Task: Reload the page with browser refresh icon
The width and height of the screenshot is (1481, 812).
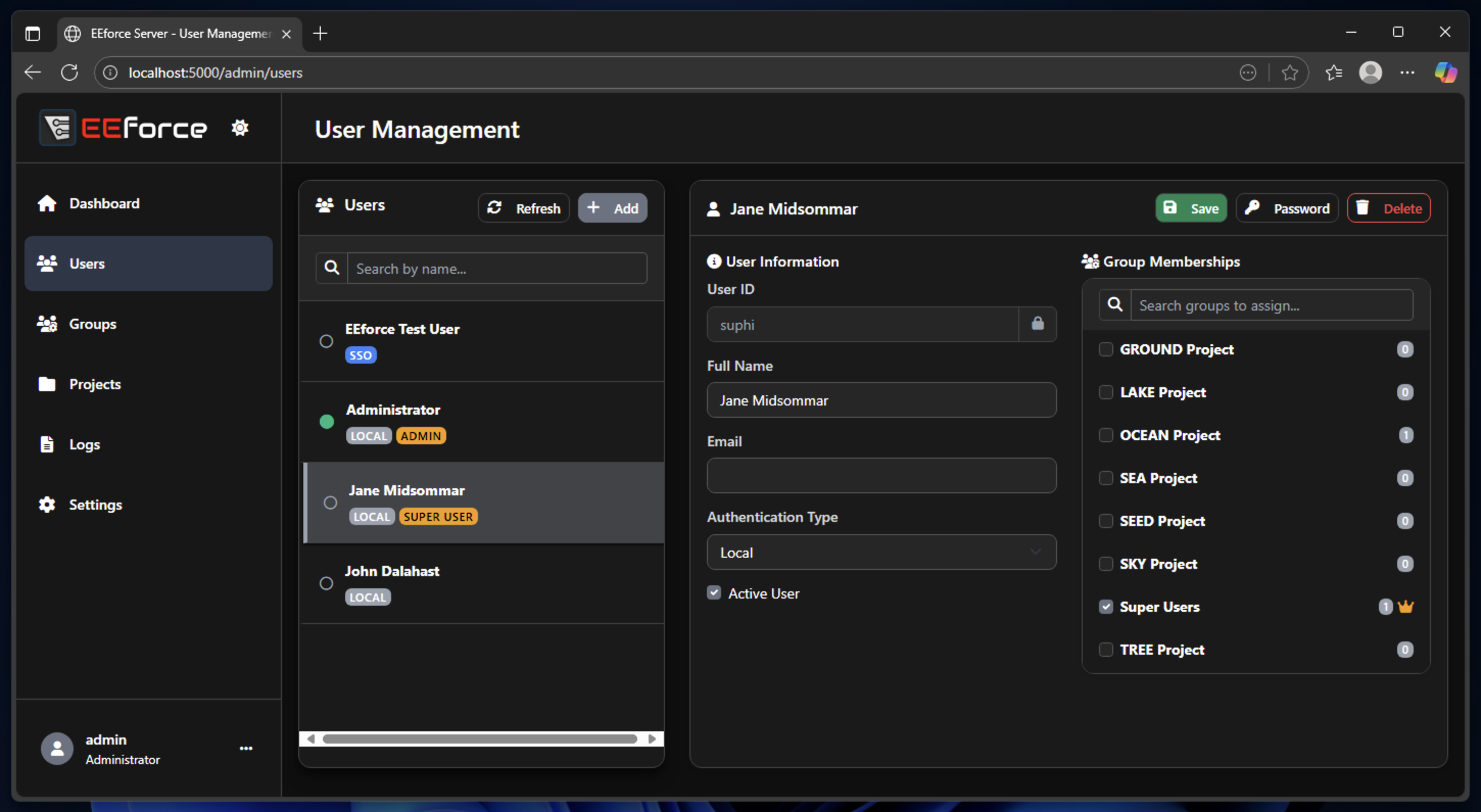Action: point(69,73)
